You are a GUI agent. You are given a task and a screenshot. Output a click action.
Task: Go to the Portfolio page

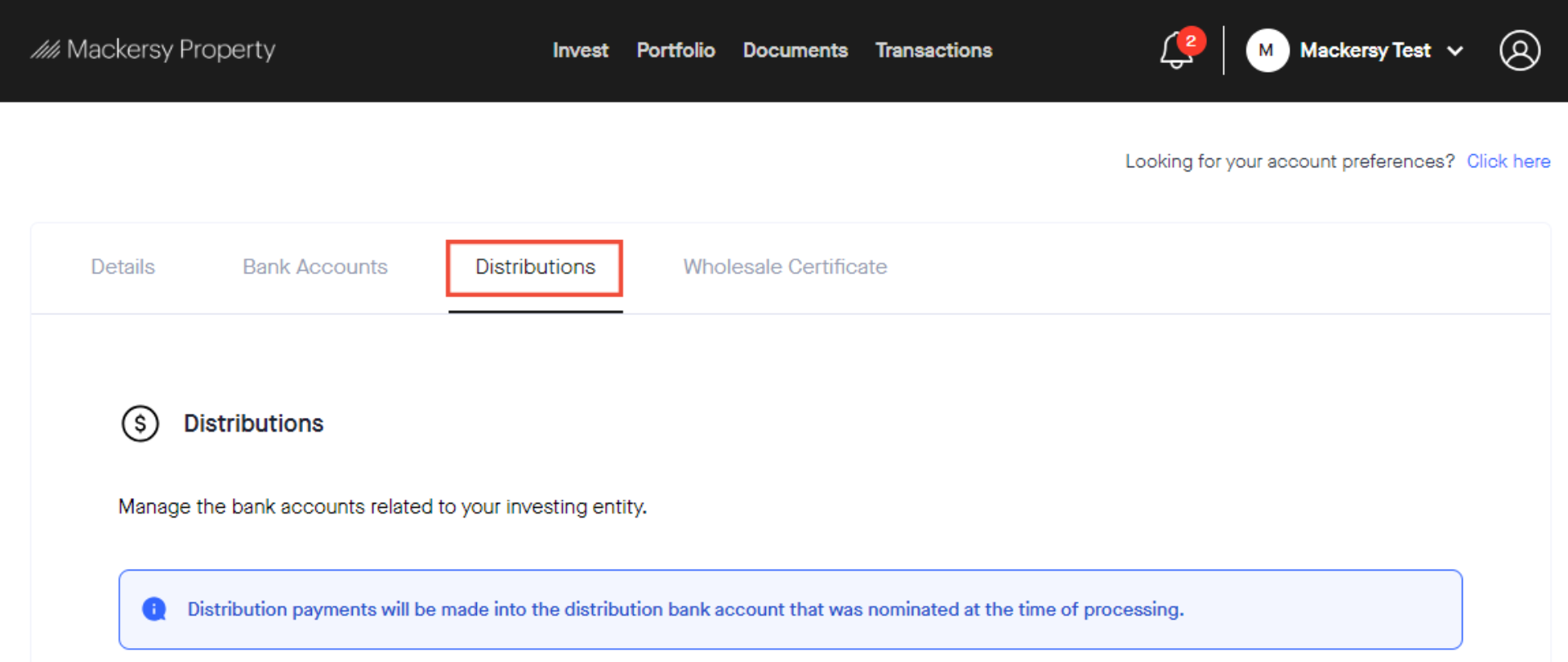(675, 51)
